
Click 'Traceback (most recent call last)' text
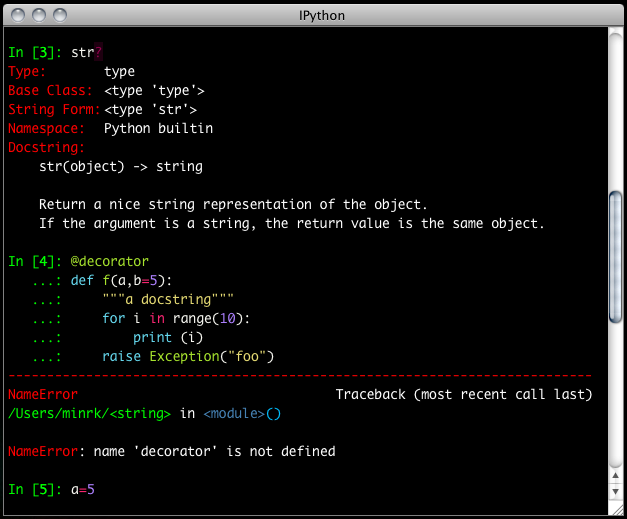[x=464, y=395]
